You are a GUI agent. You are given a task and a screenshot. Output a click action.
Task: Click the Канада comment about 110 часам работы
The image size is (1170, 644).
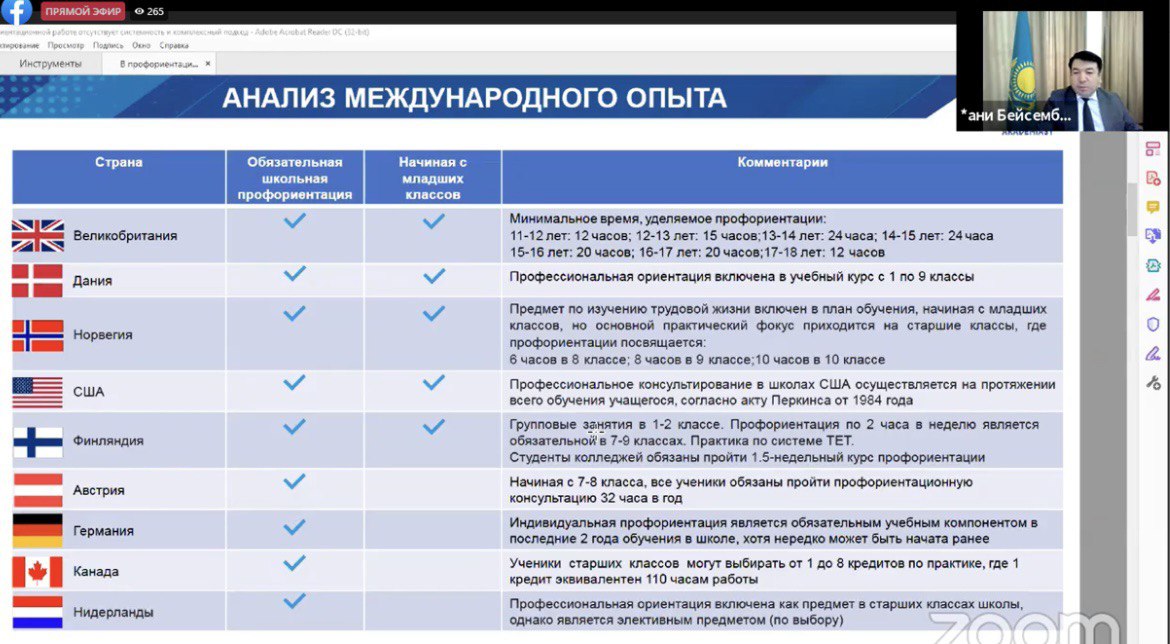click(764, 571)
